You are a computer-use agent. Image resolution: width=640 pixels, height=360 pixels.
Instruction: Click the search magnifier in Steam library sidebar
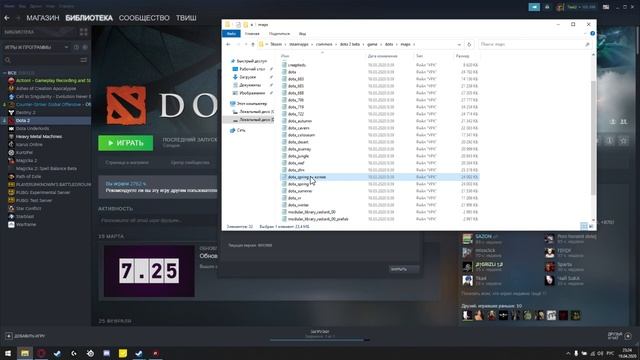point(8,60)
